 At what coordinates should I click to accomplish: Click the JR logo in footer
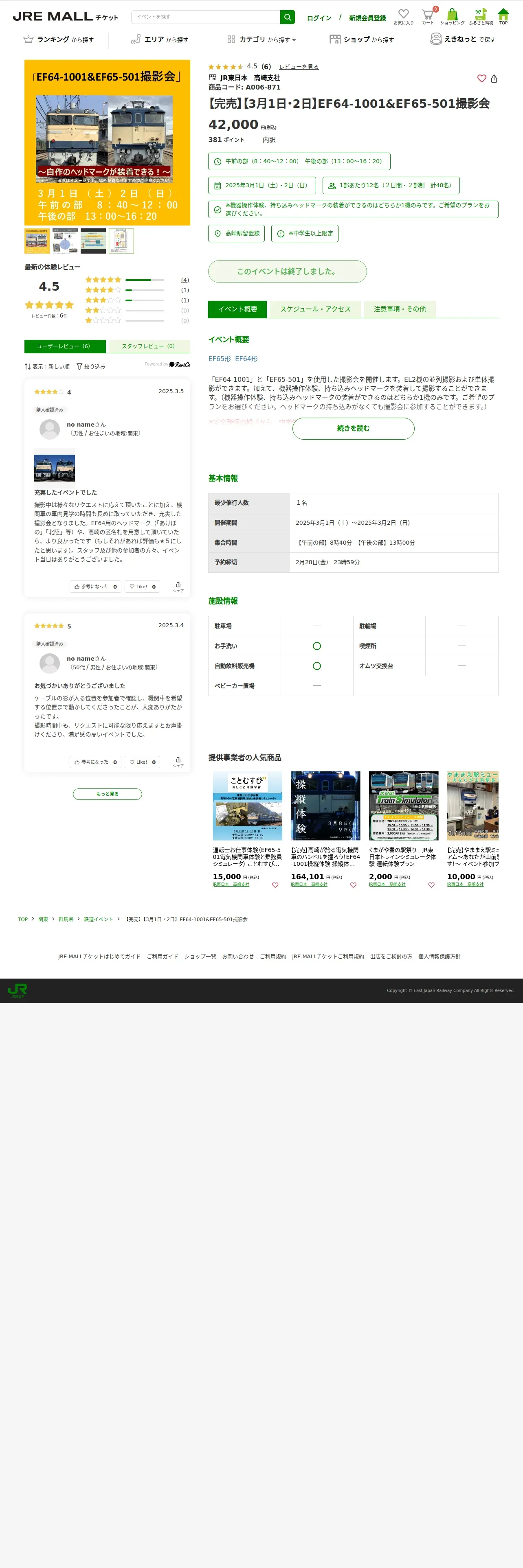pyautogui.click(x=18, y=990)
